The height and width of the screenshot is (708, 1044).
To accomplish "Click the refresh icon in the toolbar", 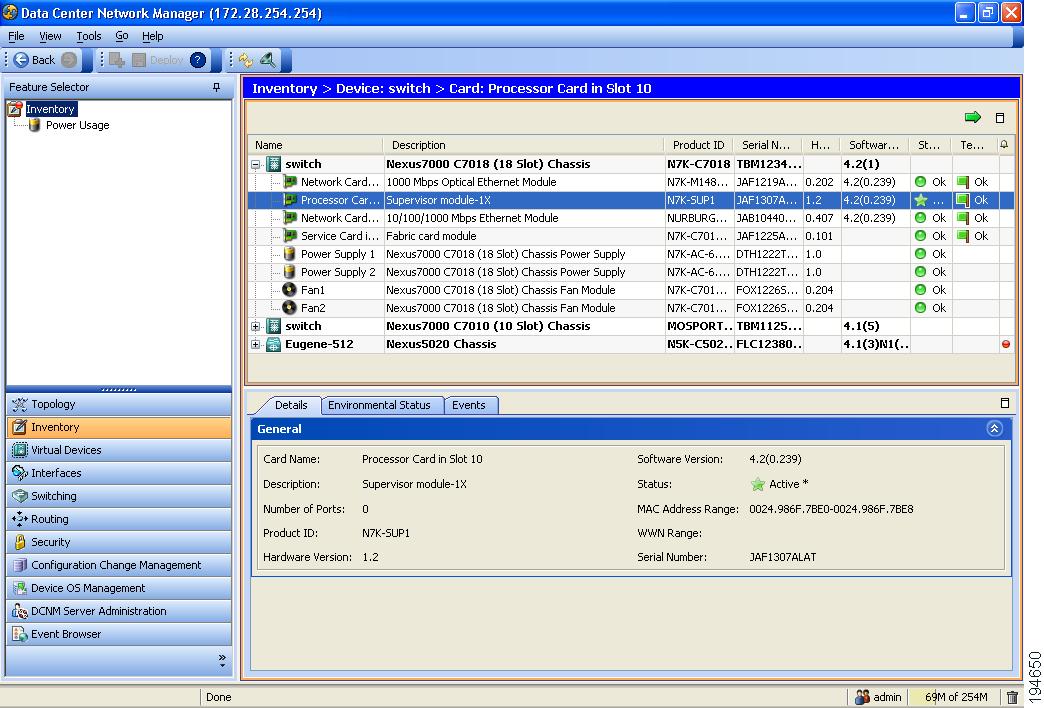I will 248,60.
